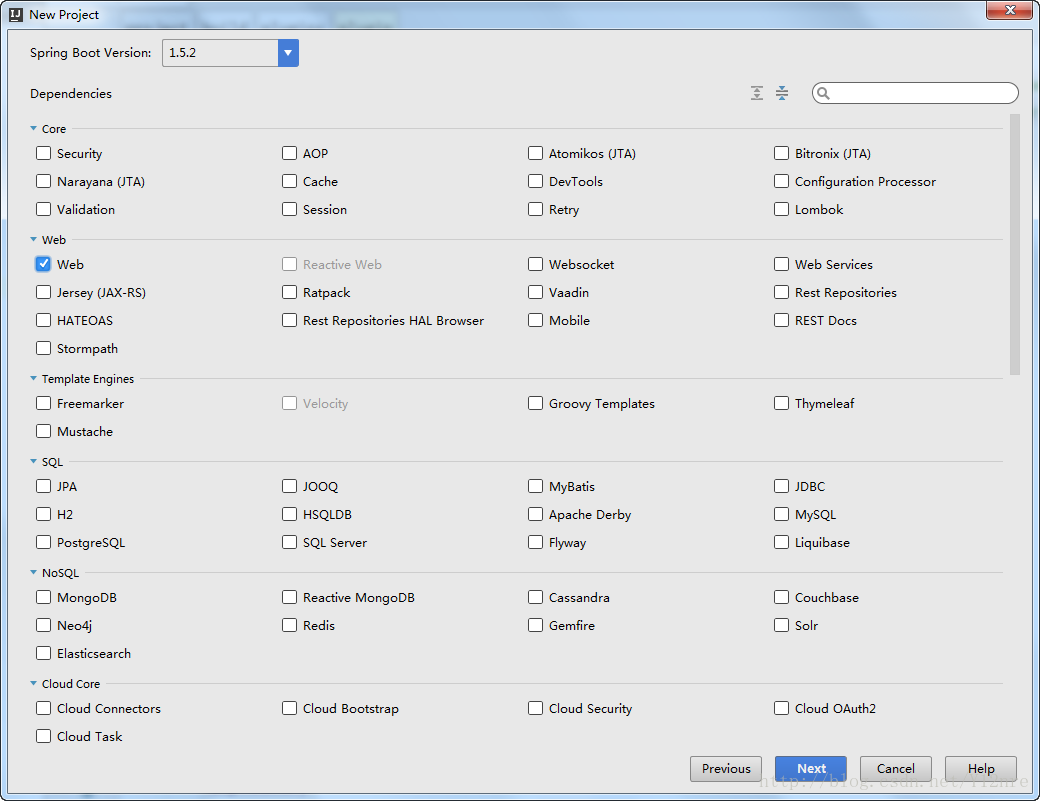This screenshot has width=1040, height=801.
Task: Click the Previous button
Action: (x=726, y=769)
